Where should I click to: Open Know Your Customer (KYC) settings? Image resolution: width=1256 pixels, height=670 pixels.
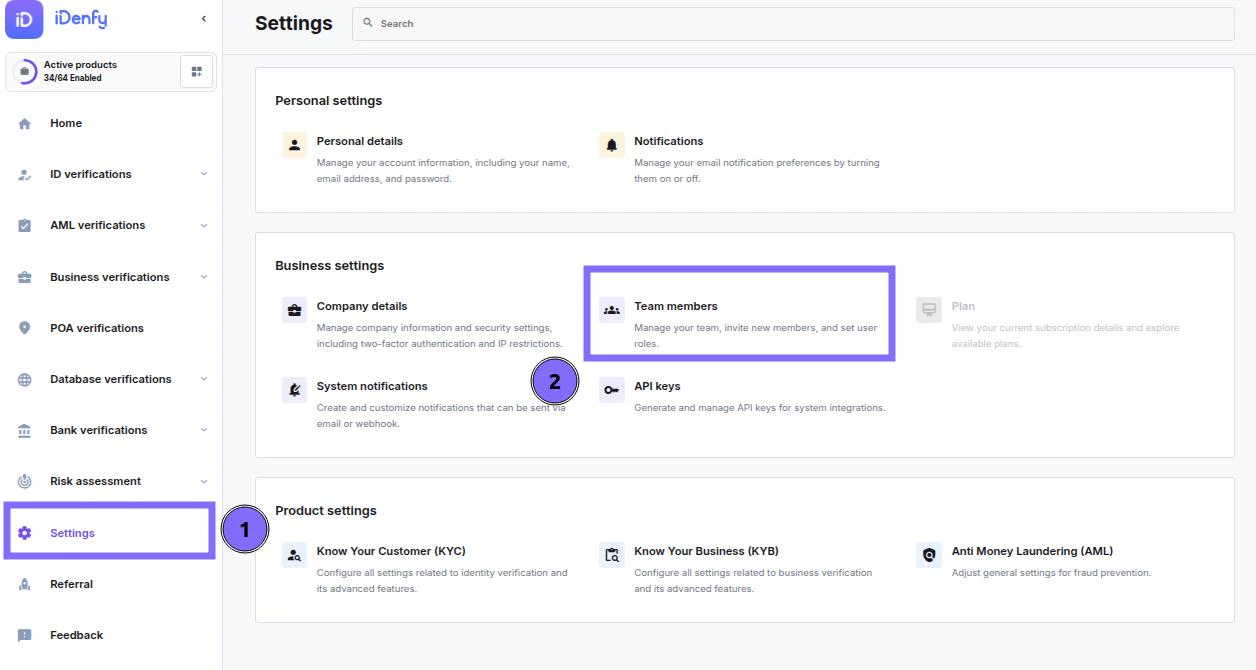[391, 551]
